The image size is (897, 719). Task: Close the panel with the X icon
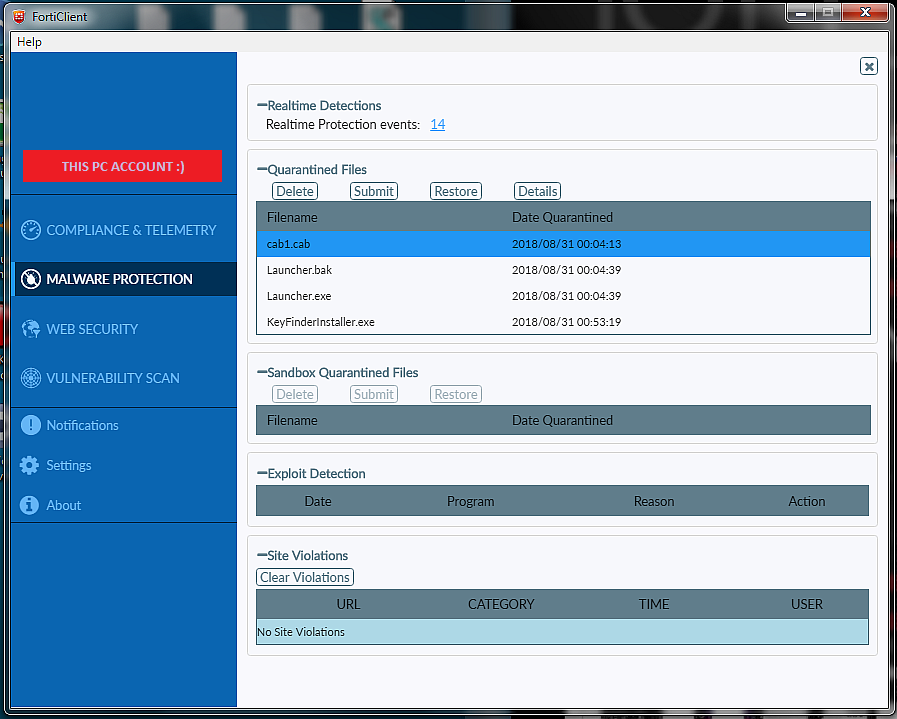pyautogui.click(x=868, y=66)
